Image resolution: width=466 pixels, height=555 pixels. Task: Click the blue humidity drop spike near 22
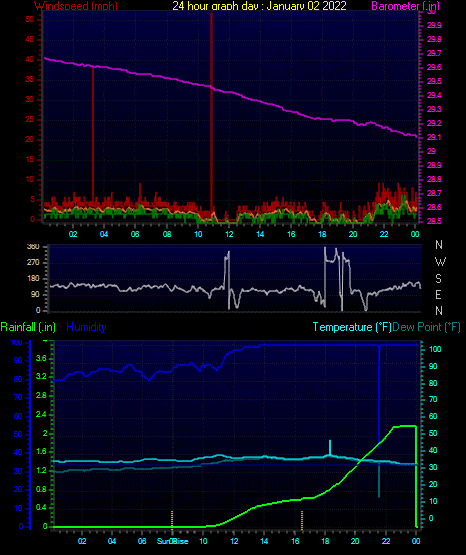379,396
